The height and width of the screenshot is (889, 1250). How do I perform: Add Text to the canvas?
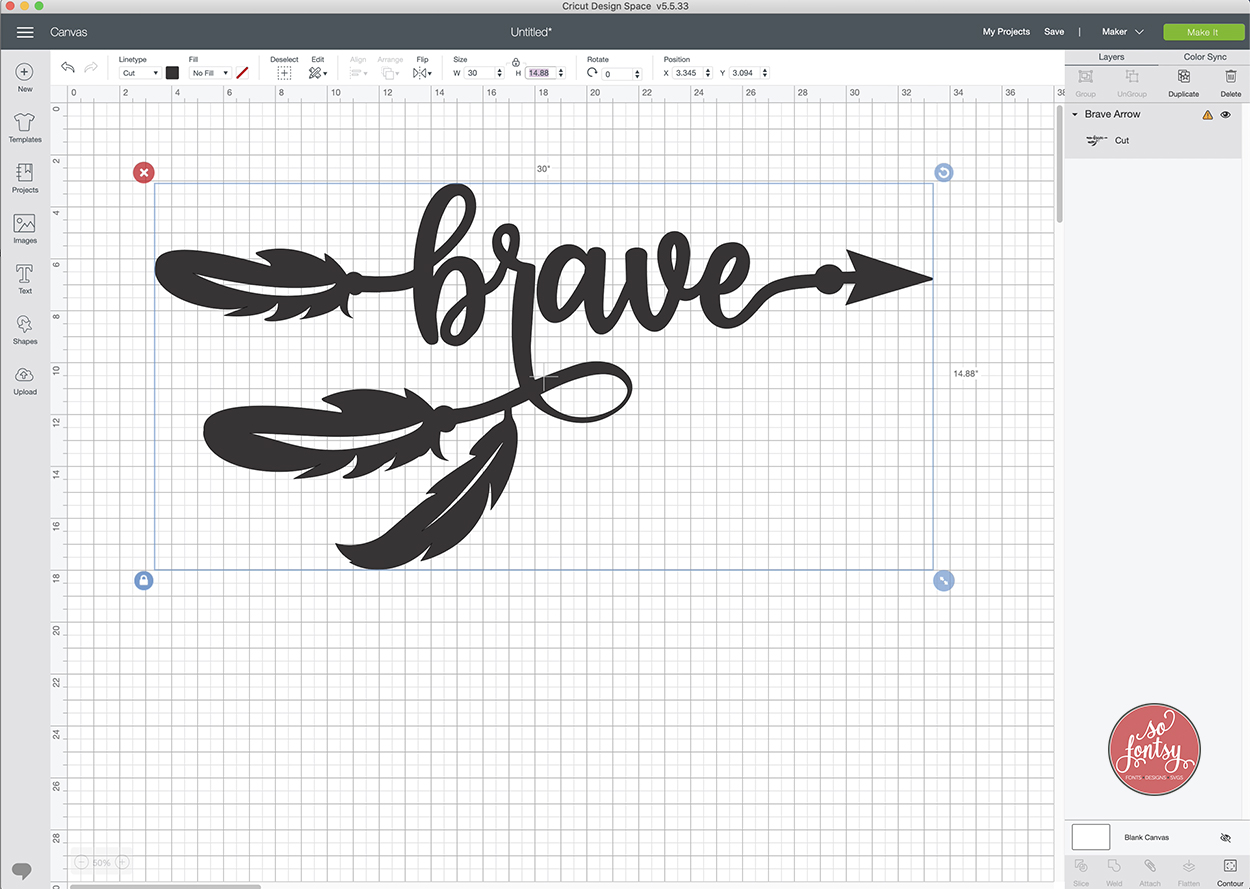[x=25, y=279]
